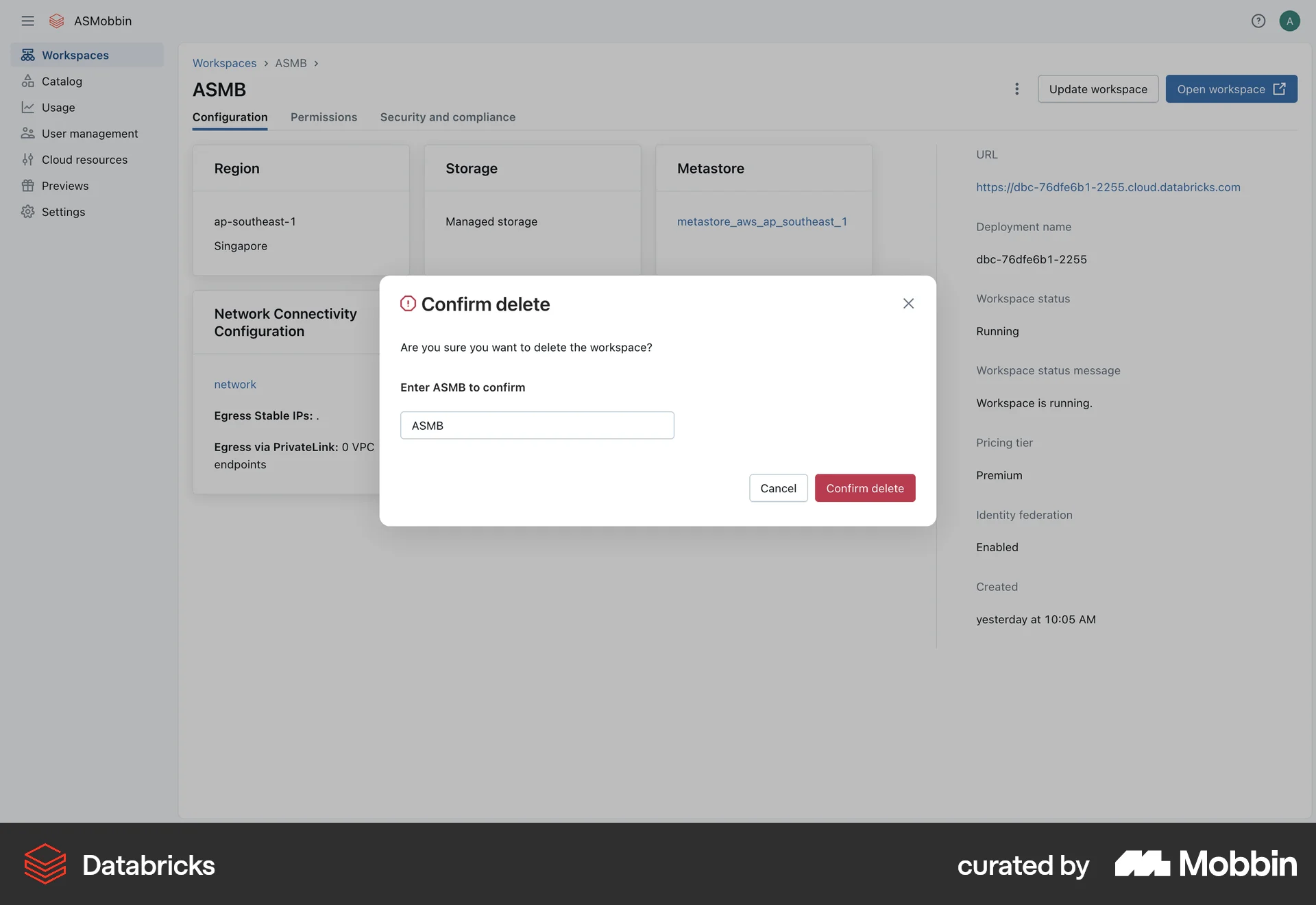Image resolution: width=1316 pixels, height=905 pixels.
Task: Open the Security and compliance tab
Action: (x=448, y=117)
